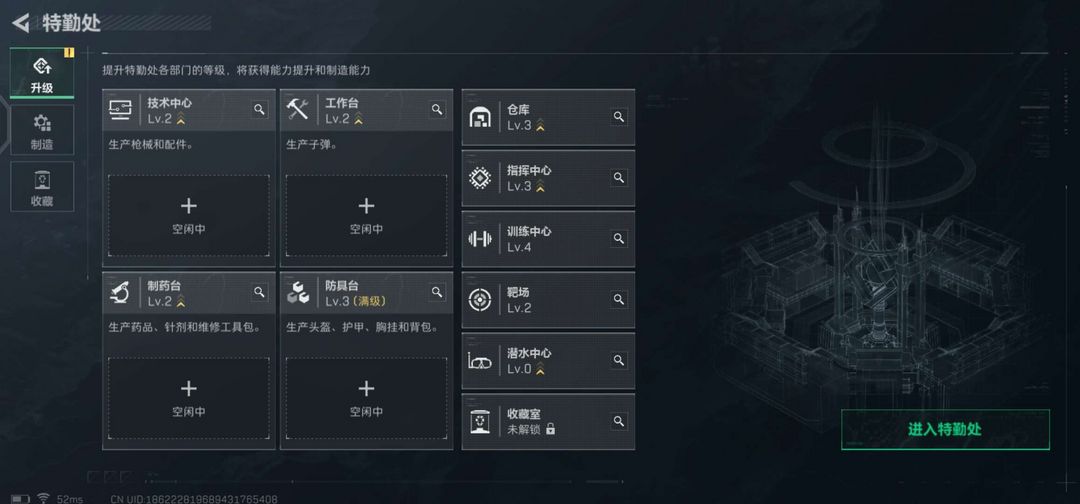Inspect 工作台 with its magnifier icon
1080x504 pixels.
[x=437, y=109]
